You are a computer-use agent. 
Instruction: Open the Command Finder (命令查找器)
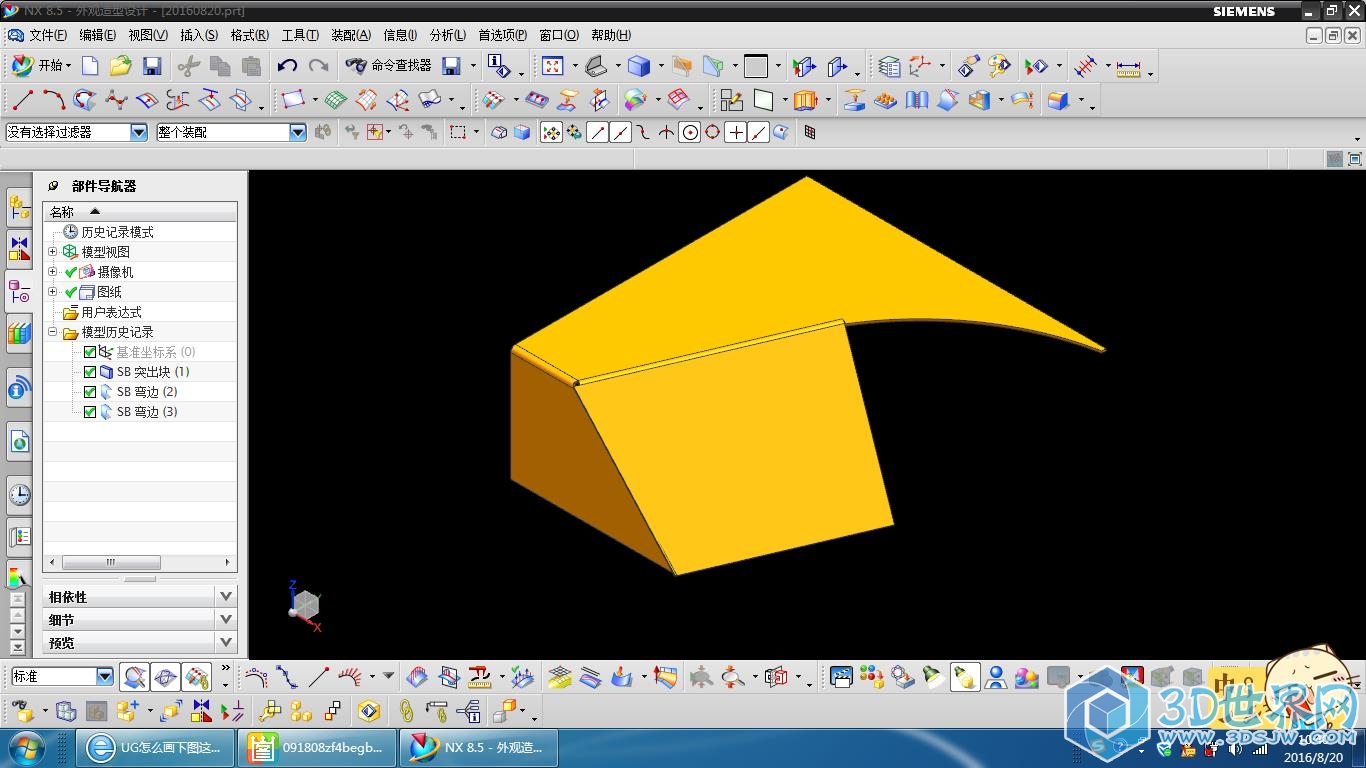[388, 66]
